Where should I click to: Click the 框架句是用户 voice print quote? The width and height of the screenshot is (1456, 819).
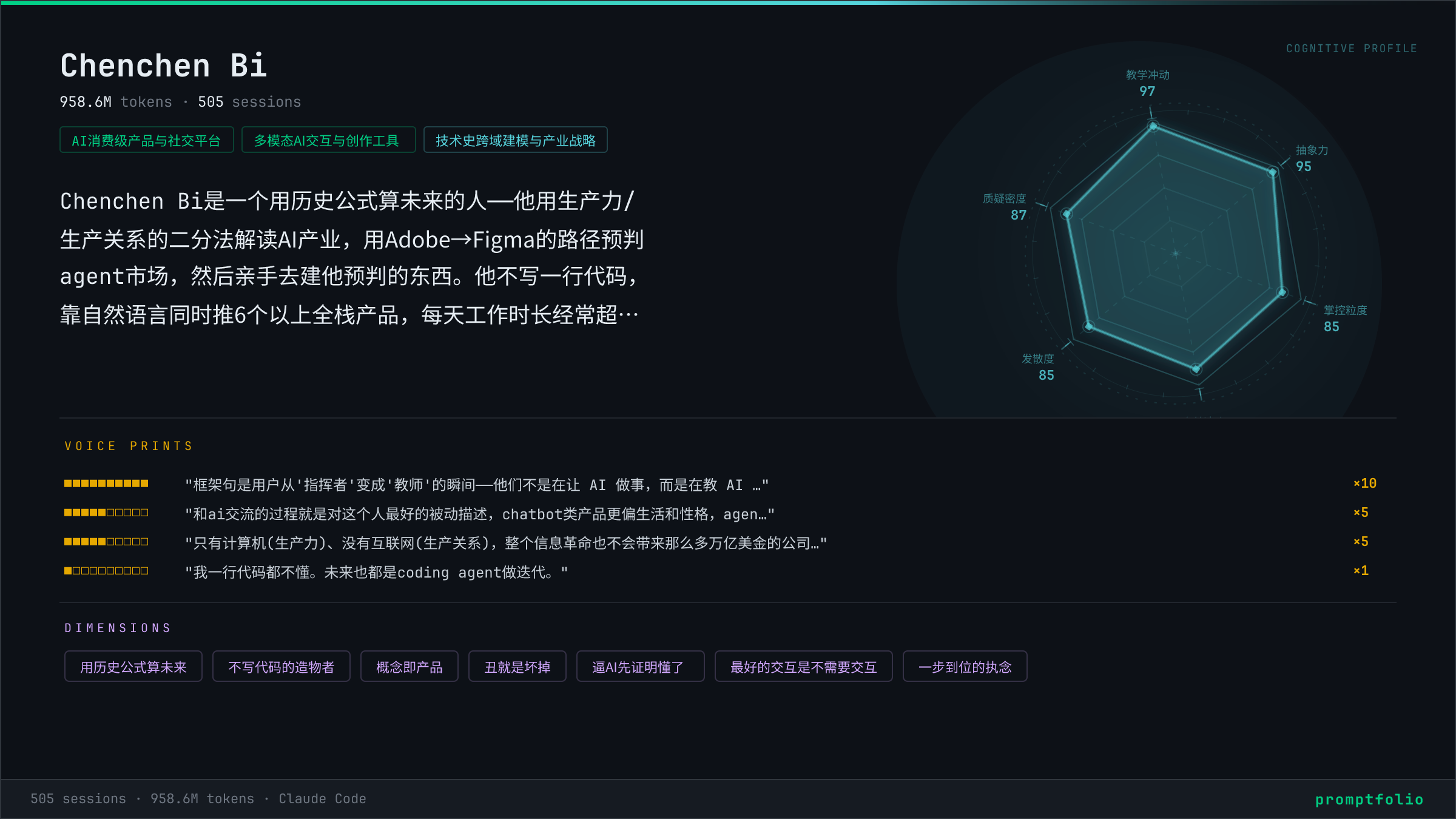click(x=476, y=485)
